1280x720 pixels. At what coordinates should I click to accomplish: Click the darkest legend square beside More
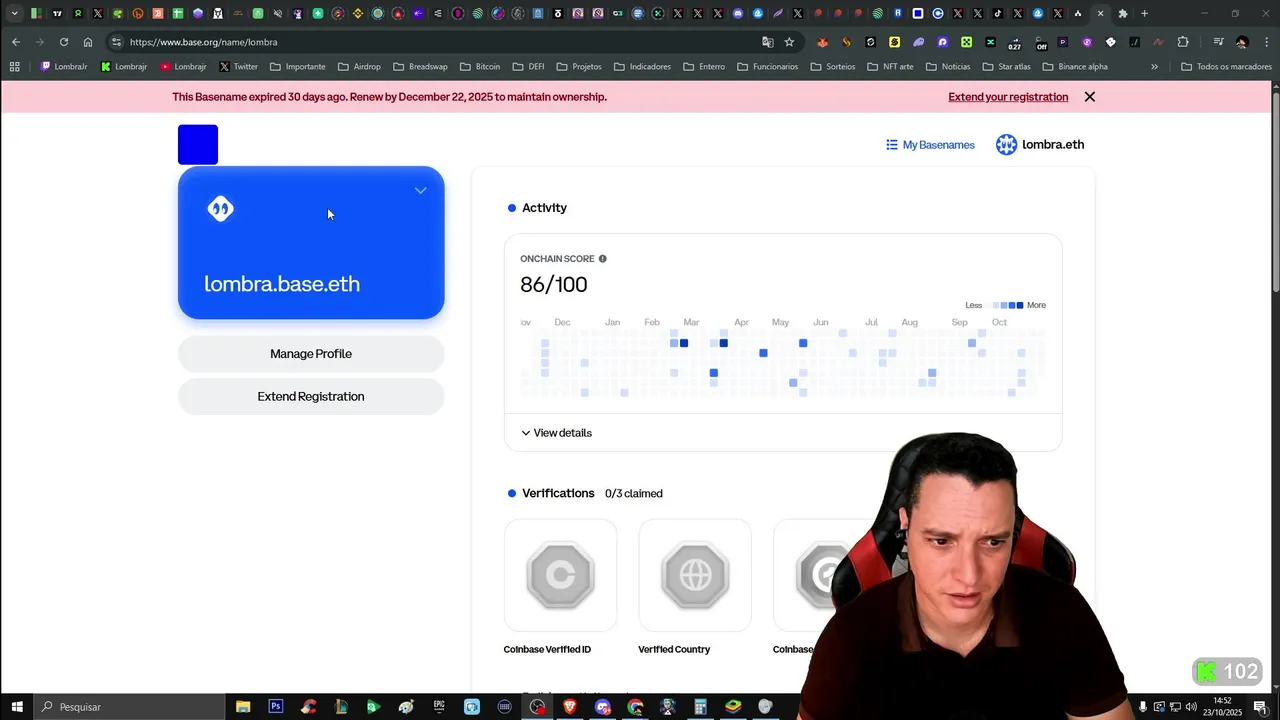1020,305
